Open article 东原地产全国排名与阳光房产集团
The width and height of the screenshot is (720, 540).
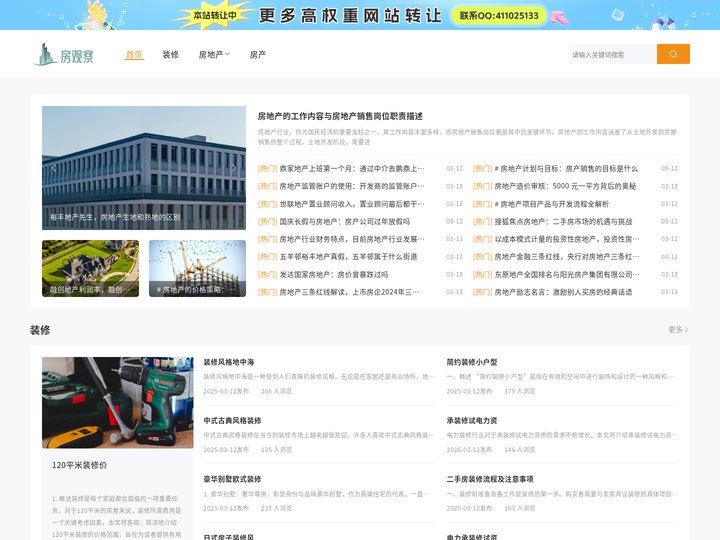[567, 274]
